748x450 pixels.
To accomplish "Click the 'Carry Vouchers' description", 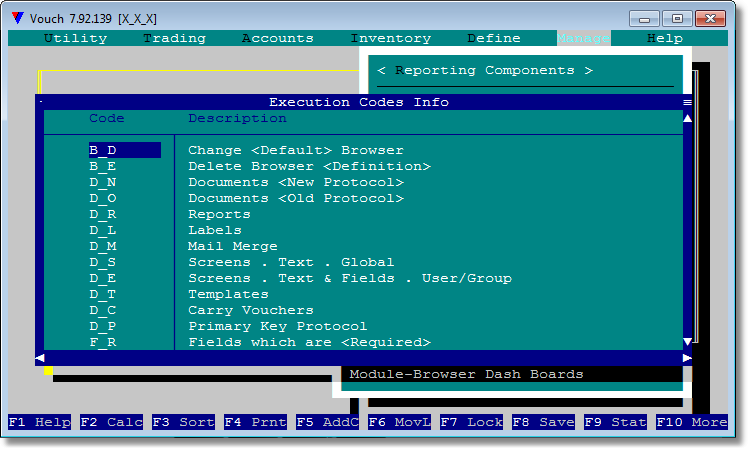I will pyautogui.click(x=250, y=310).
